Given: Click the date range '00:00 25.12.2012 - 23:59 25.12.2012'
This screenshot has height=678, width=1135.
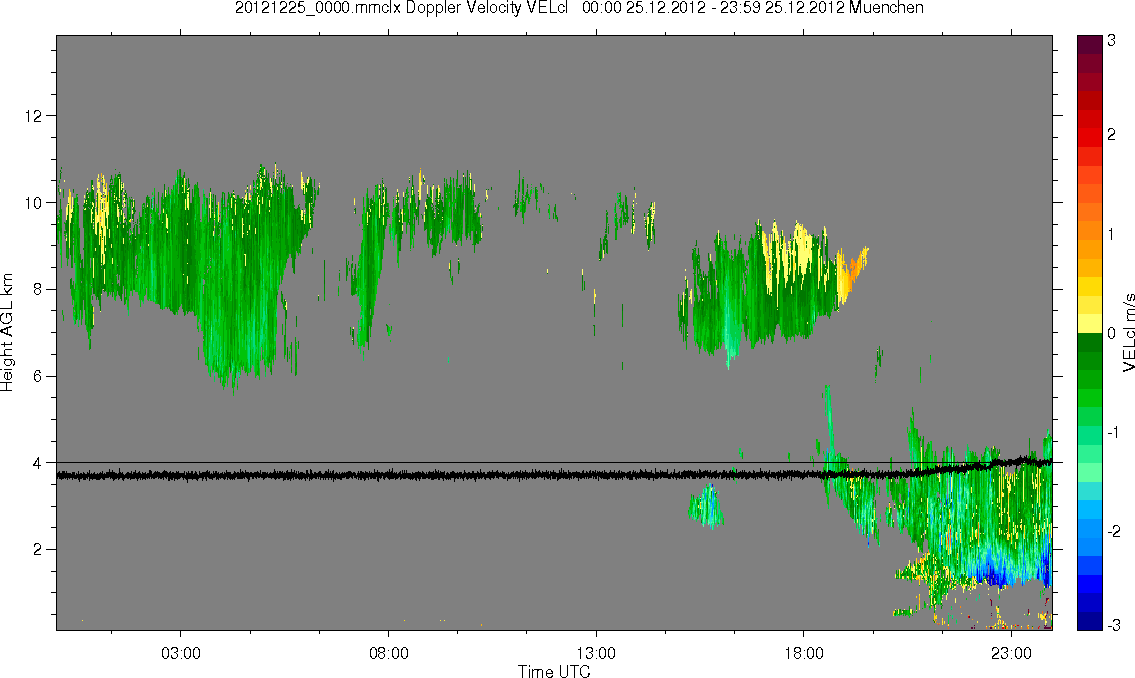Looking at the screenshot, I should pos(714,8).
